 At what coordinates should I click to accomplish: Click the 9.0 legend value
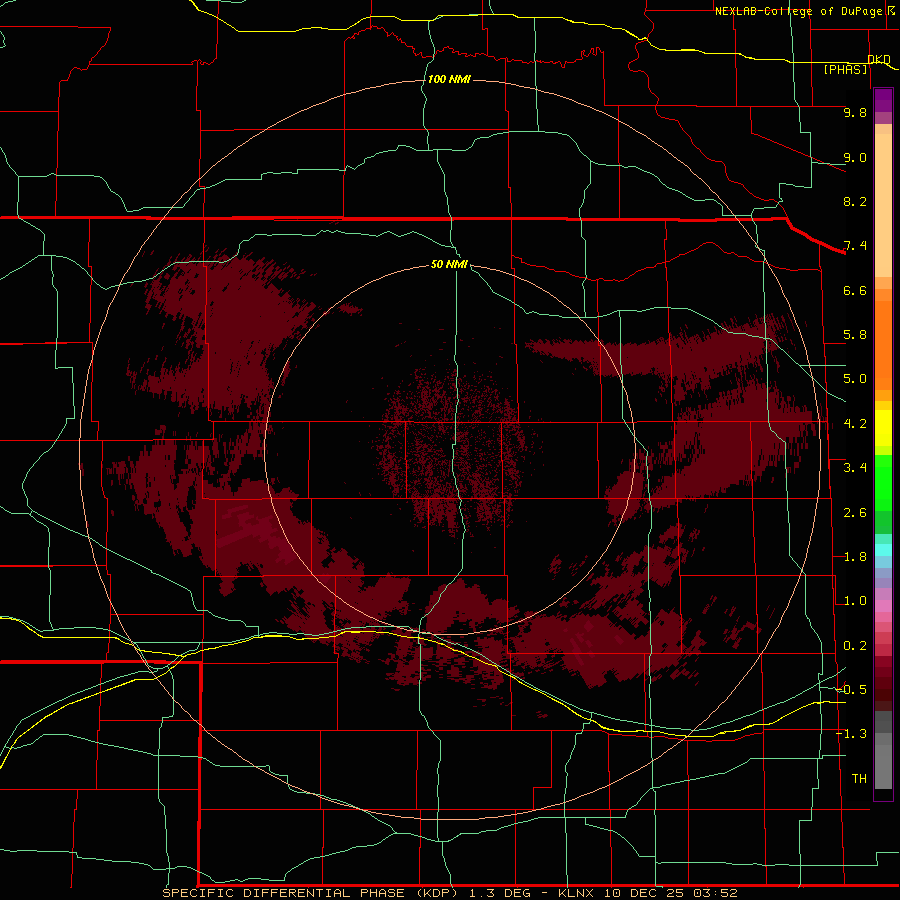(x=855, y=157)
